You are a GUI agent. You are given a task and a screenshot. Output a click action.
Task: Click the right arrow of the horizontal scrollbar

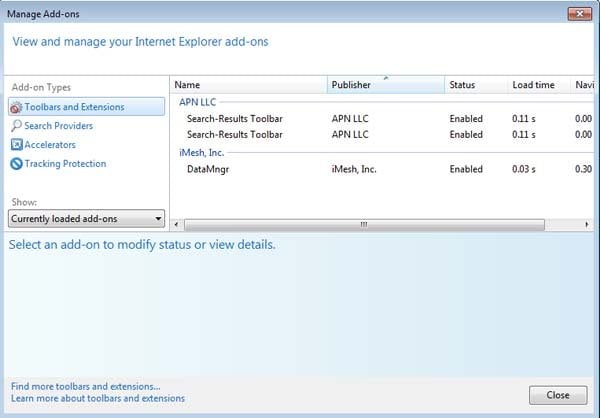587,224
